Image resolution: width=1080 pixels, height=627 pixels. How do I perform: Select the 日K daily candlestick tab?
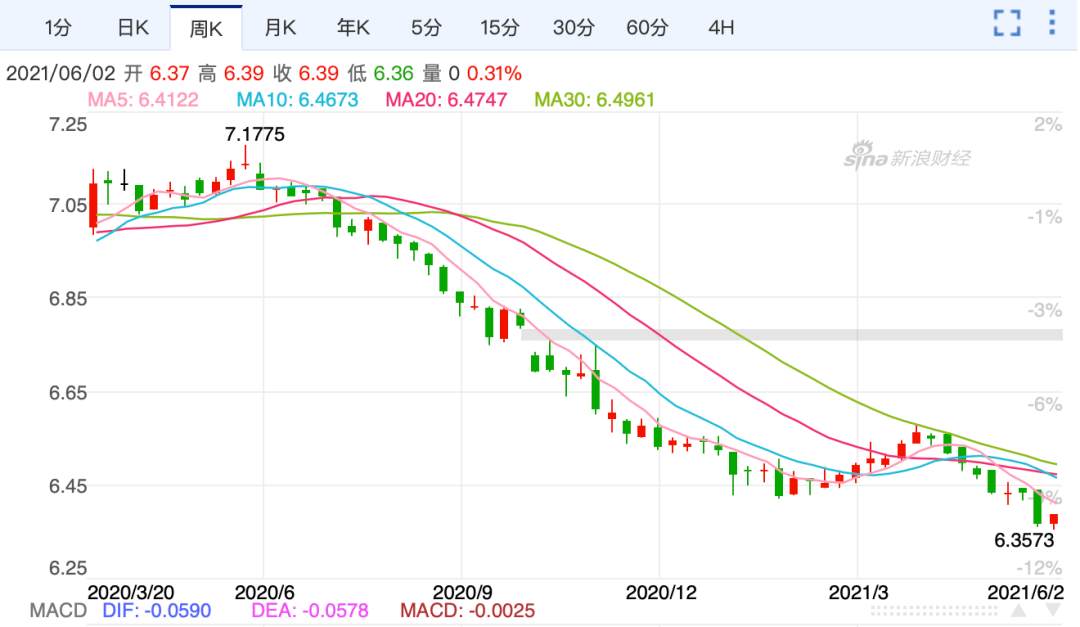[x=132, y=27]
